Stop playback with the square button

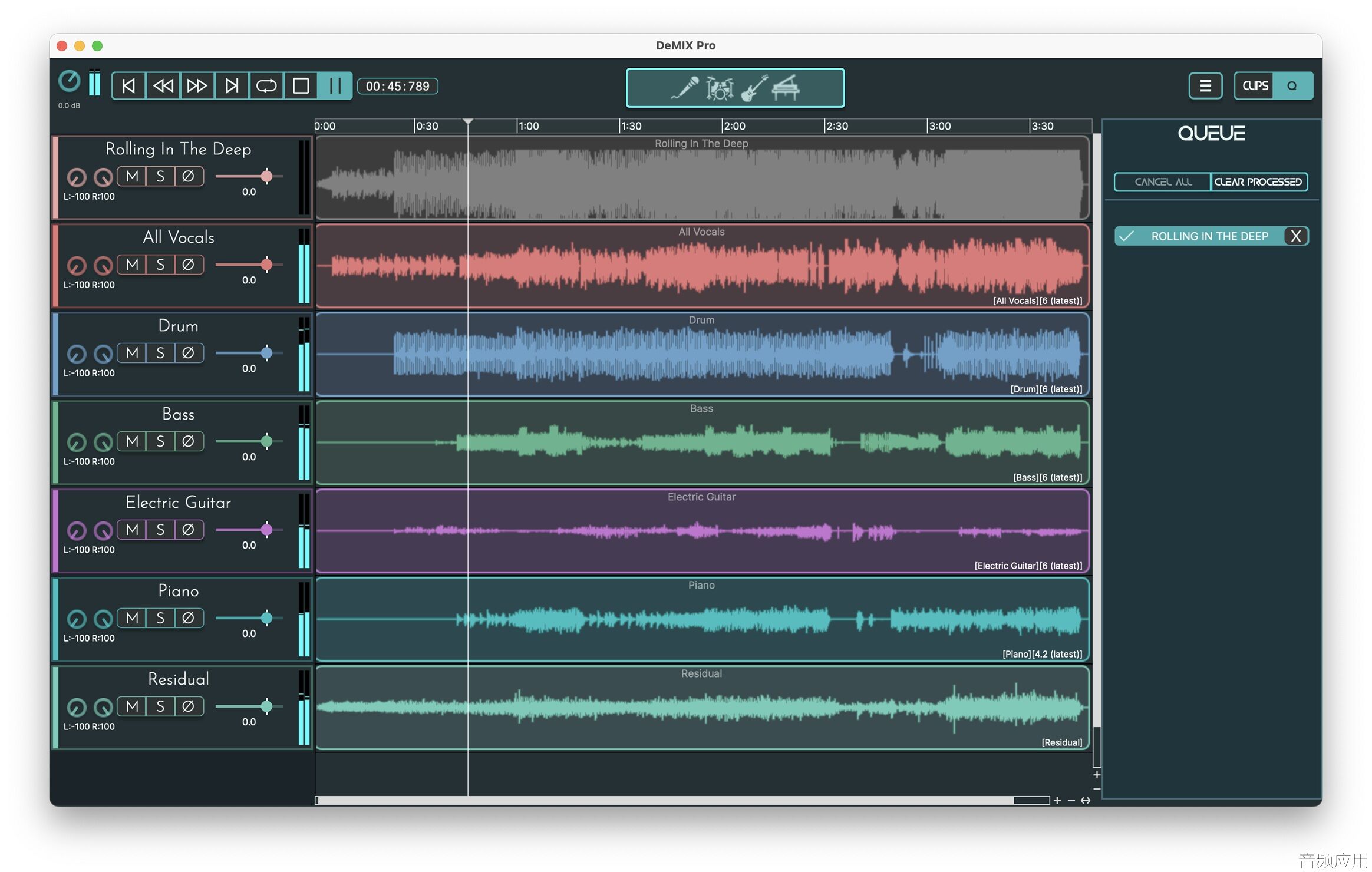[301, 86]
